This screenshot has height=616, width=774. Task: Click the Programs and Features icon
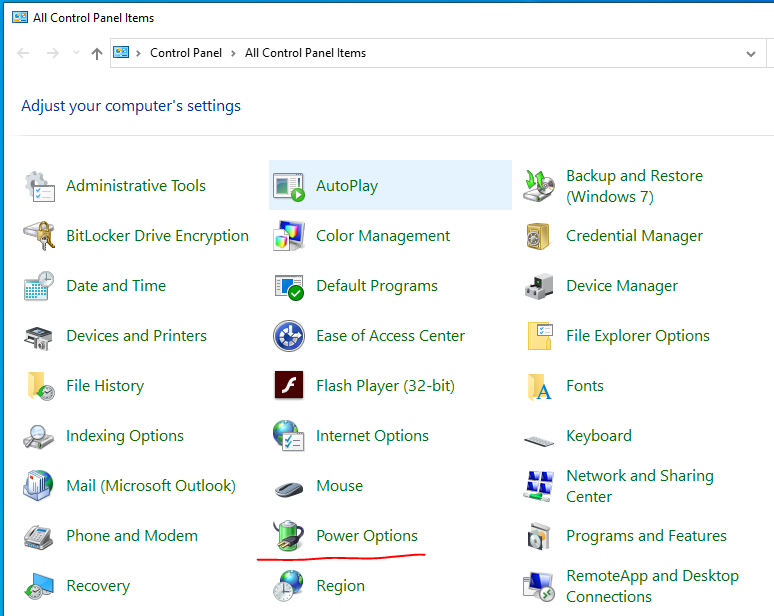coord(539,537)
